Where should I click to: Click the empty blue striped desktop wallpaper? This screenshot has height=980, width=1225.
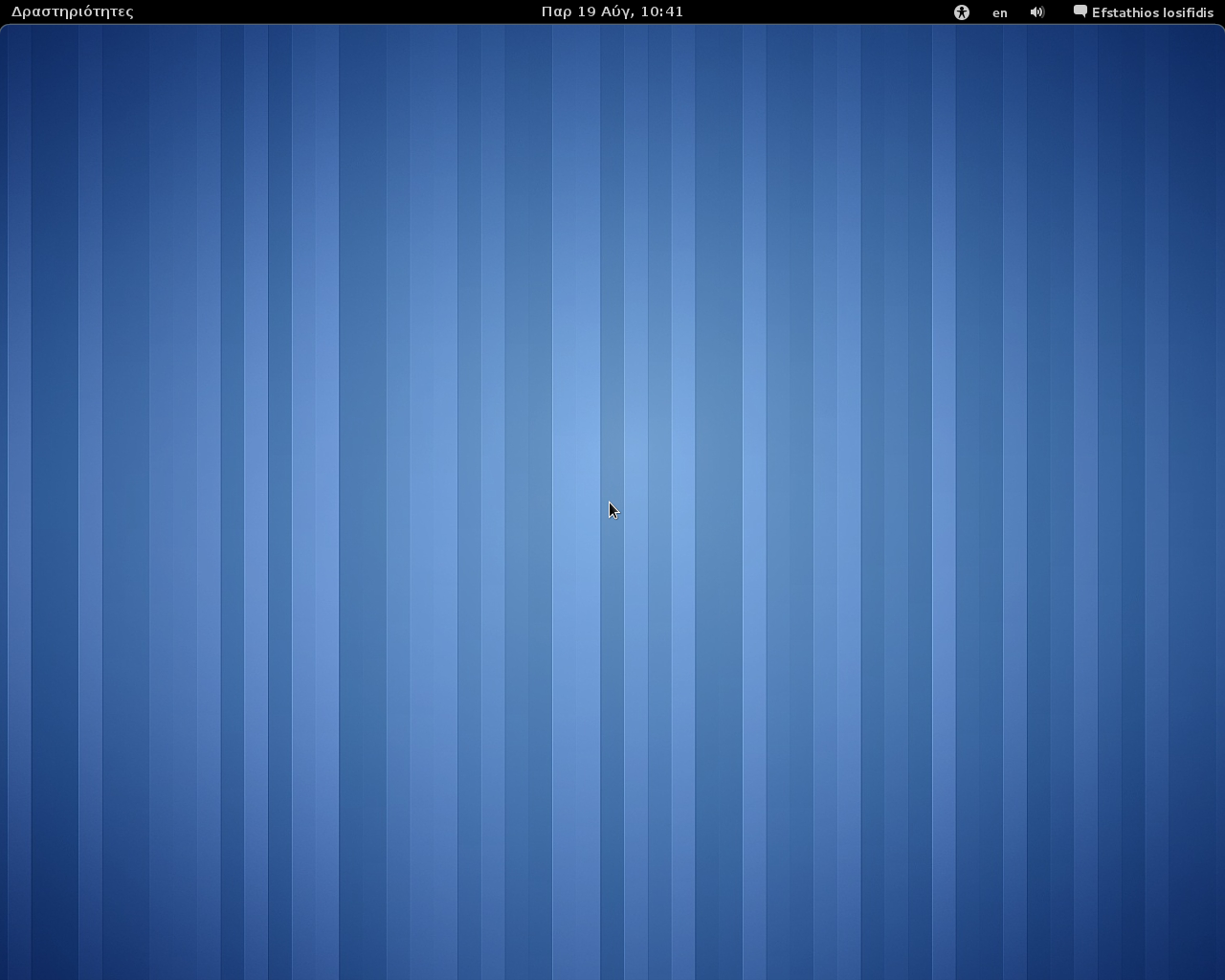click(x=383, y=574)
